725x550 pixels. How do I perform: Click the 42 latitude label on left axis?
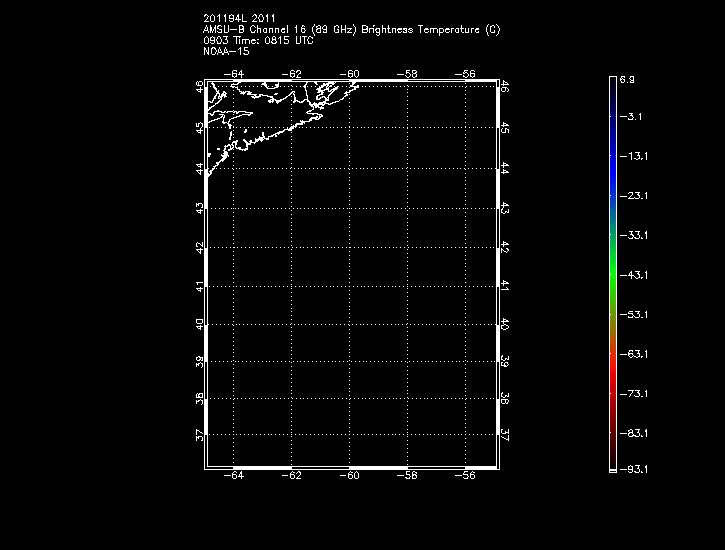point(200,247)
